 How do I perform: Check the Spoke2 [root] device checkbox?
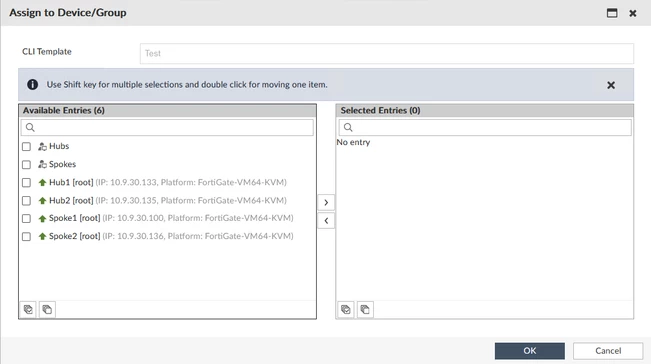26,237
